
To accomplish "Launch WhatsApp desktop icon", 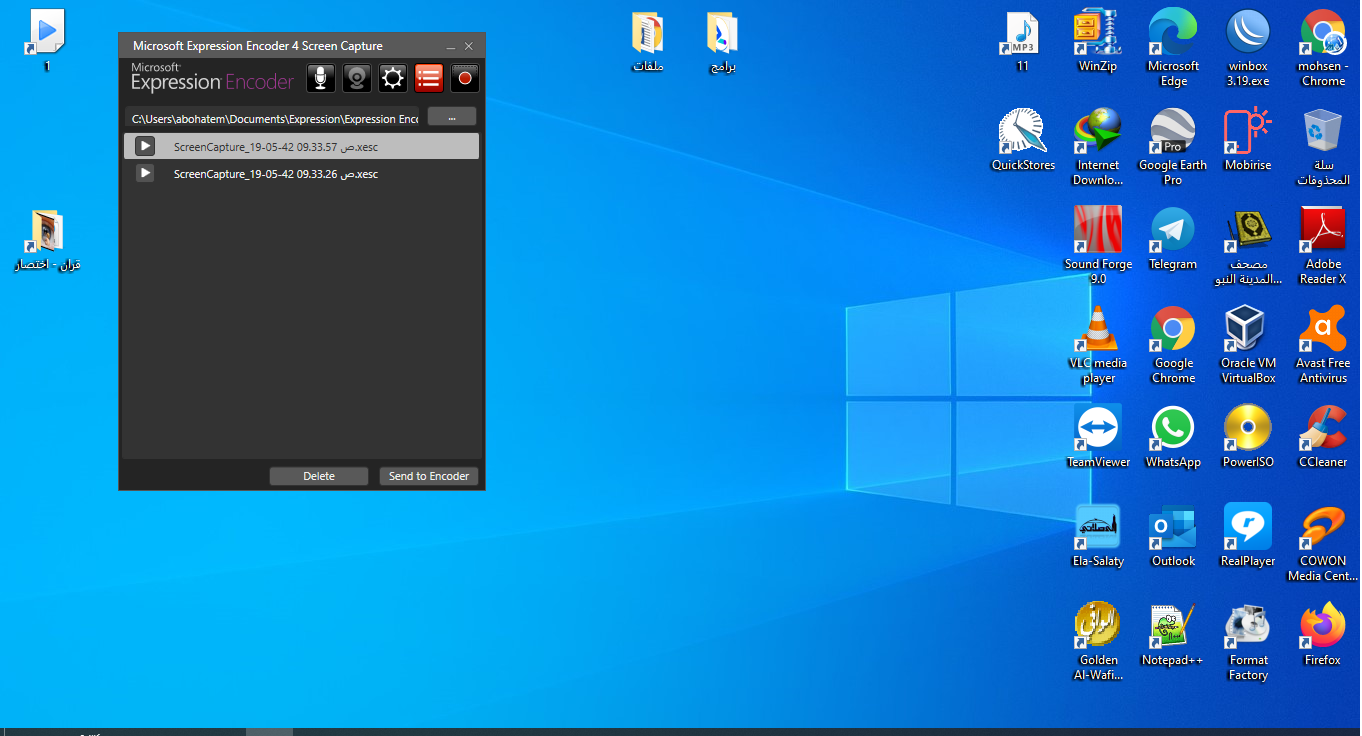I will coord(1173,436).
